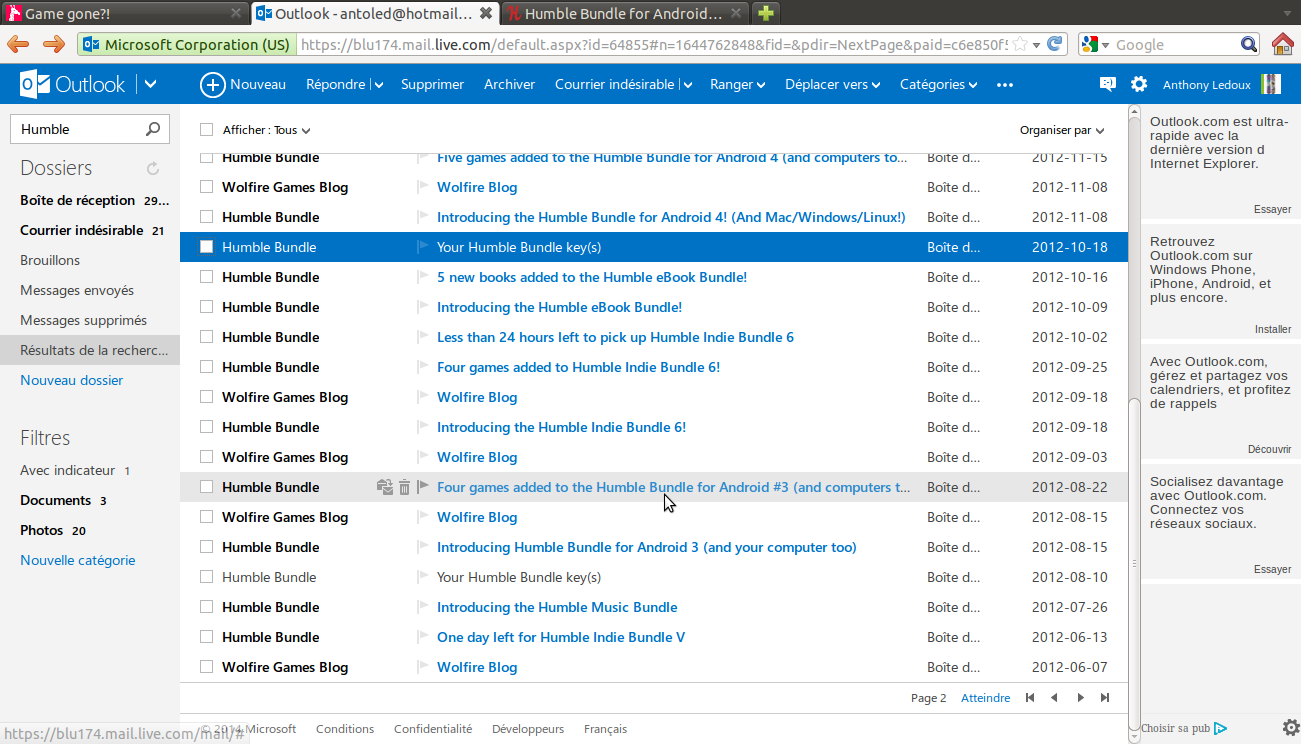Click the Outlook logo
The image size is (1301, 744).
[73, 84]
